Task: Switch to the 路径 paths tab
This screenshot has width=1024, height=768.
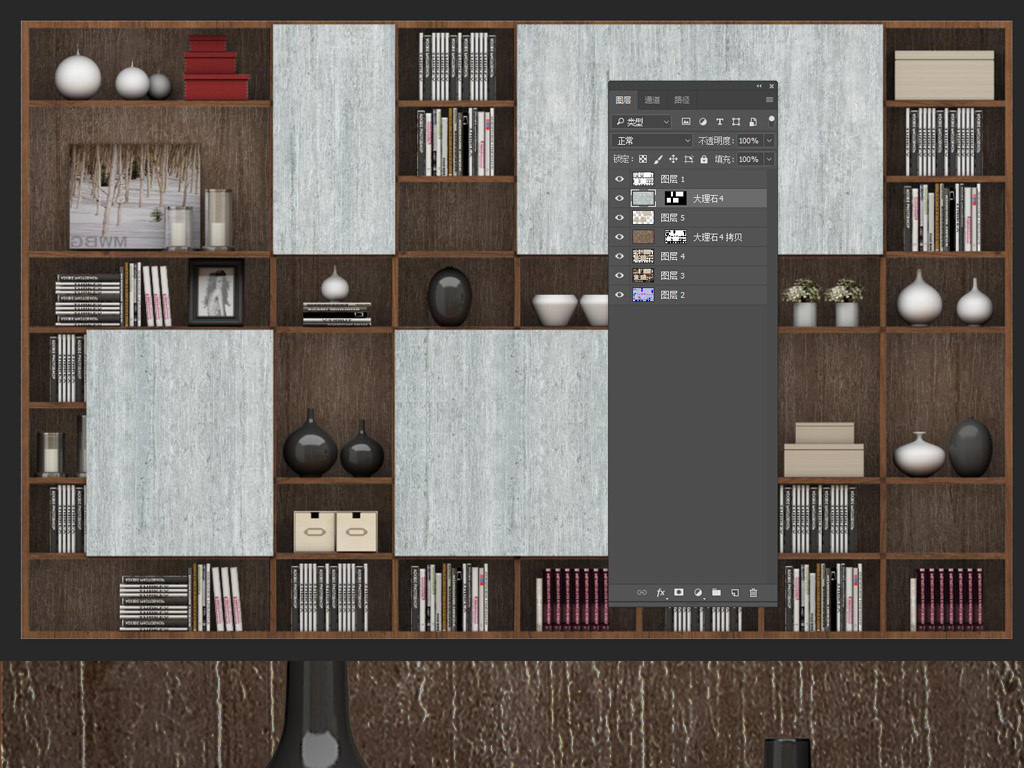Action: tap(682, 100)
